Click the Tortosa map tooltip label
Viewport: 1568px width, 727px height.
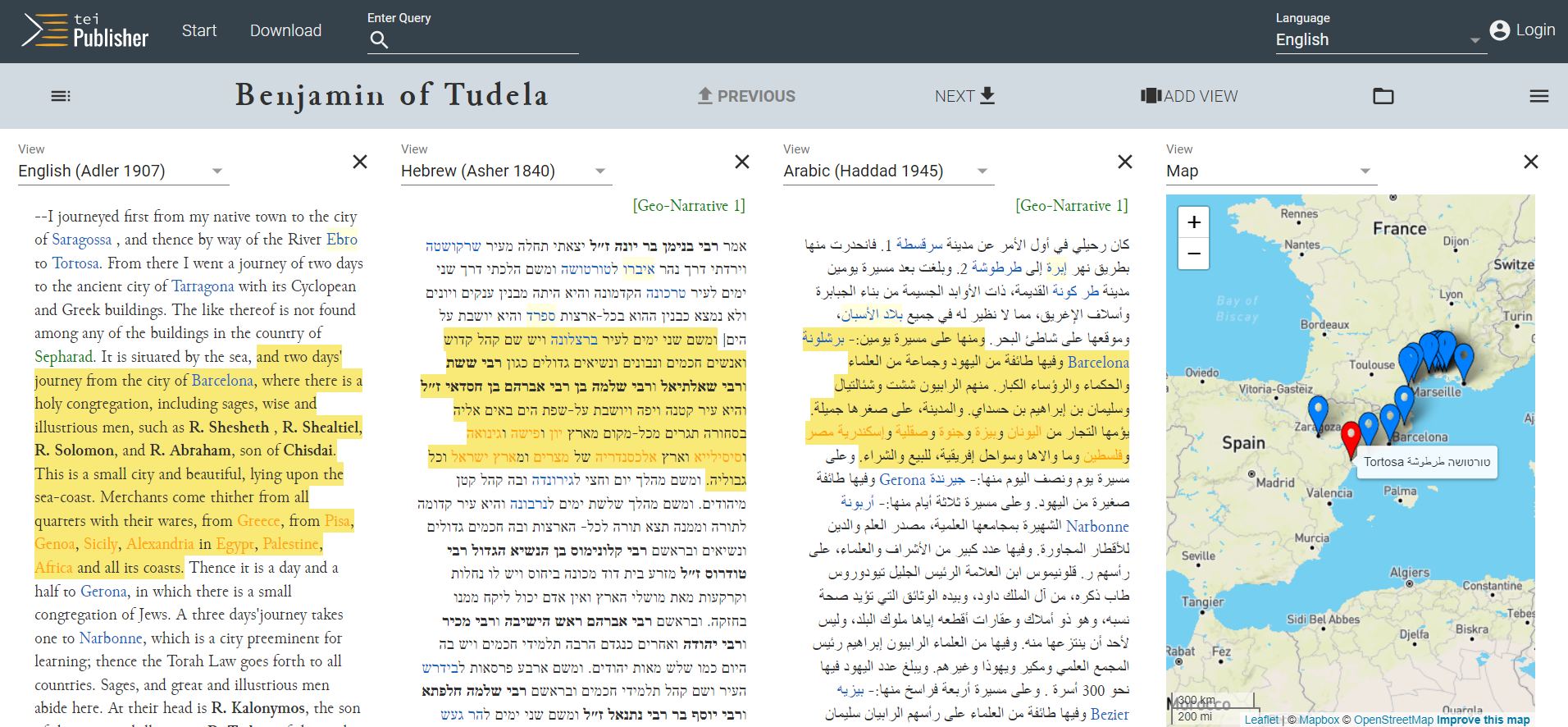[1427, 462]
